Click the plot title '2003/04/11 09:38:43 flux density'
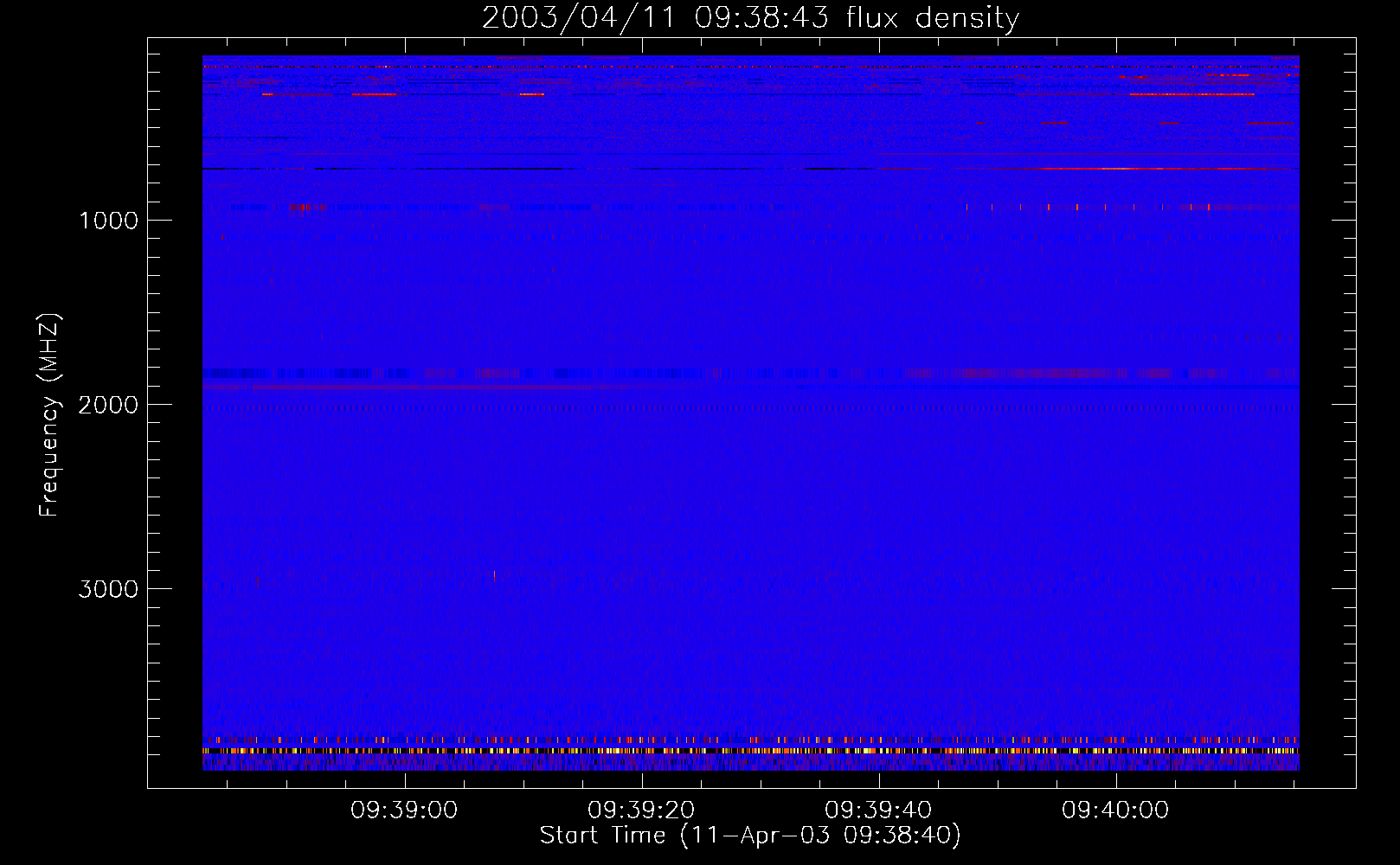This screenshot has height=865, width=1400. pos(750,18)
